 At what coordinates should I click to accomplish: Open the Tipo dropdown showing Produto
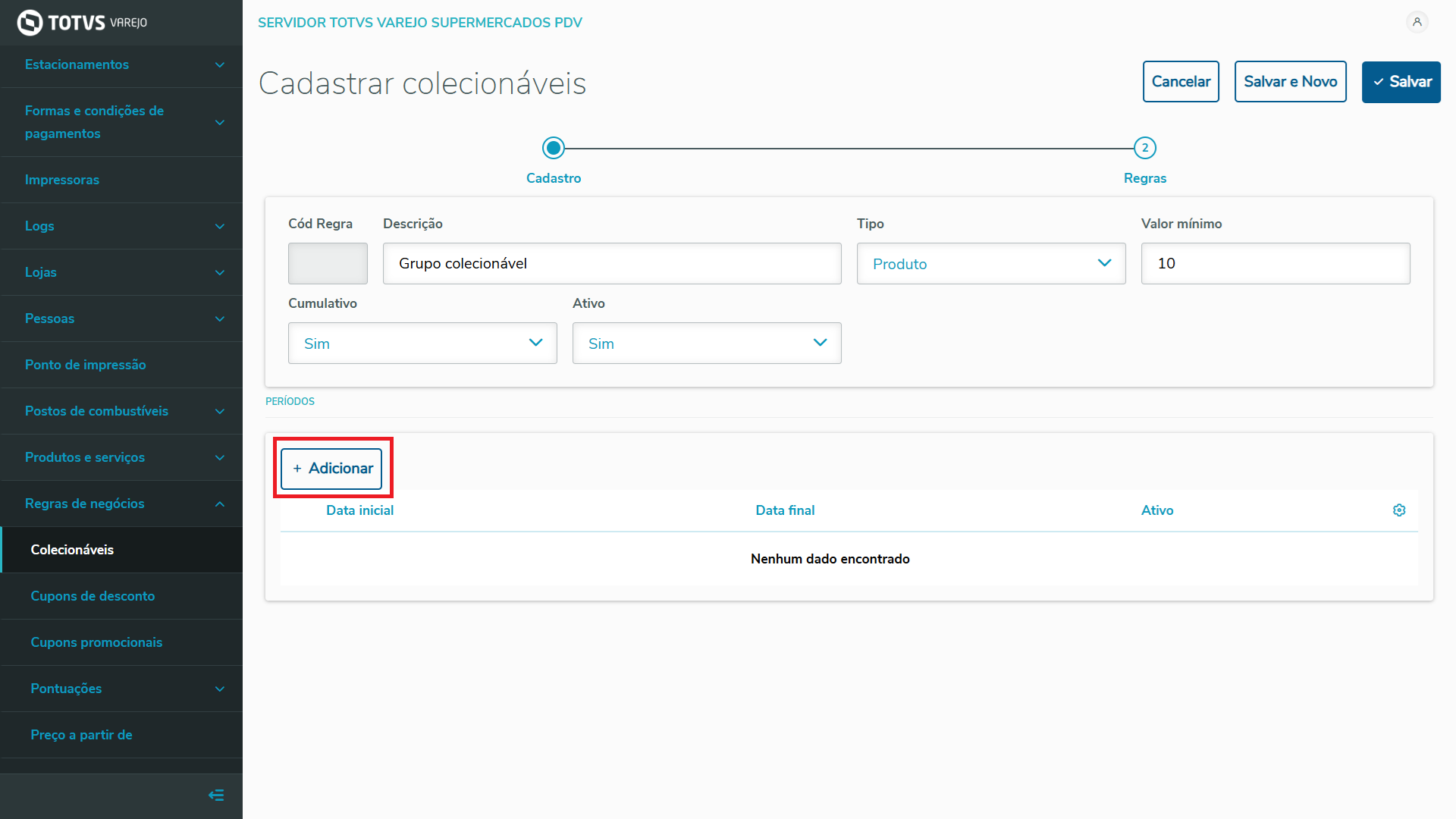[990, 264]
